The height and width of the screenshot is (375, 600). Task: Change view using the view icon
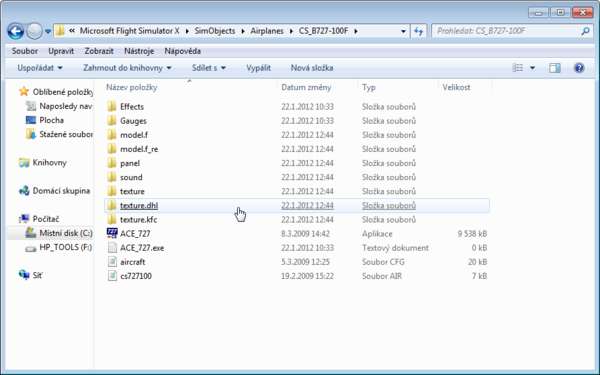(517, 68)
